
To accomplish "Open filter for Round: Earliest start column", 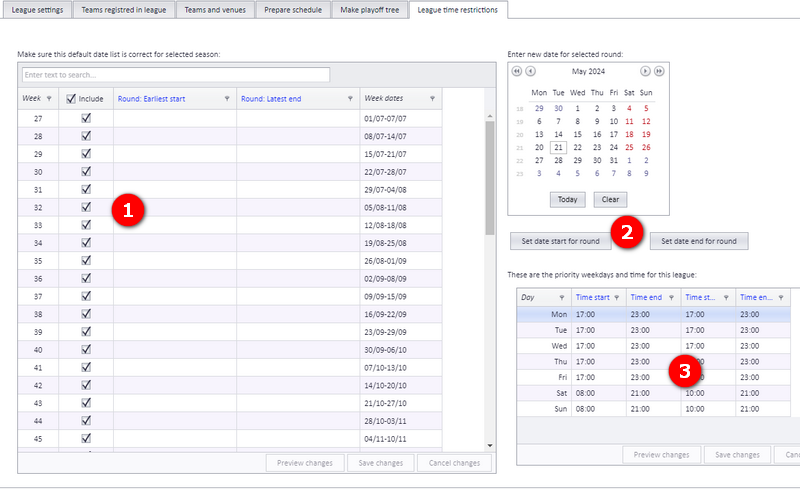I will (x=227, y=99).
